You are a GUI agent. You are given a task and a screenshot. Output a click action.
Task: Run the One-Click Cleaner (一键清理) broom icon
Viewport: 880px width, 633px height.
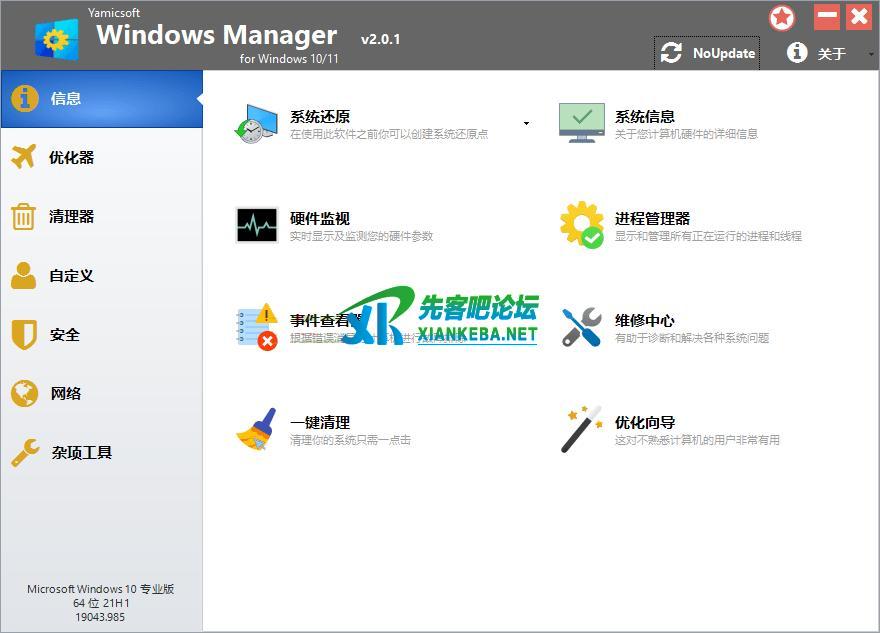(256, 429)
